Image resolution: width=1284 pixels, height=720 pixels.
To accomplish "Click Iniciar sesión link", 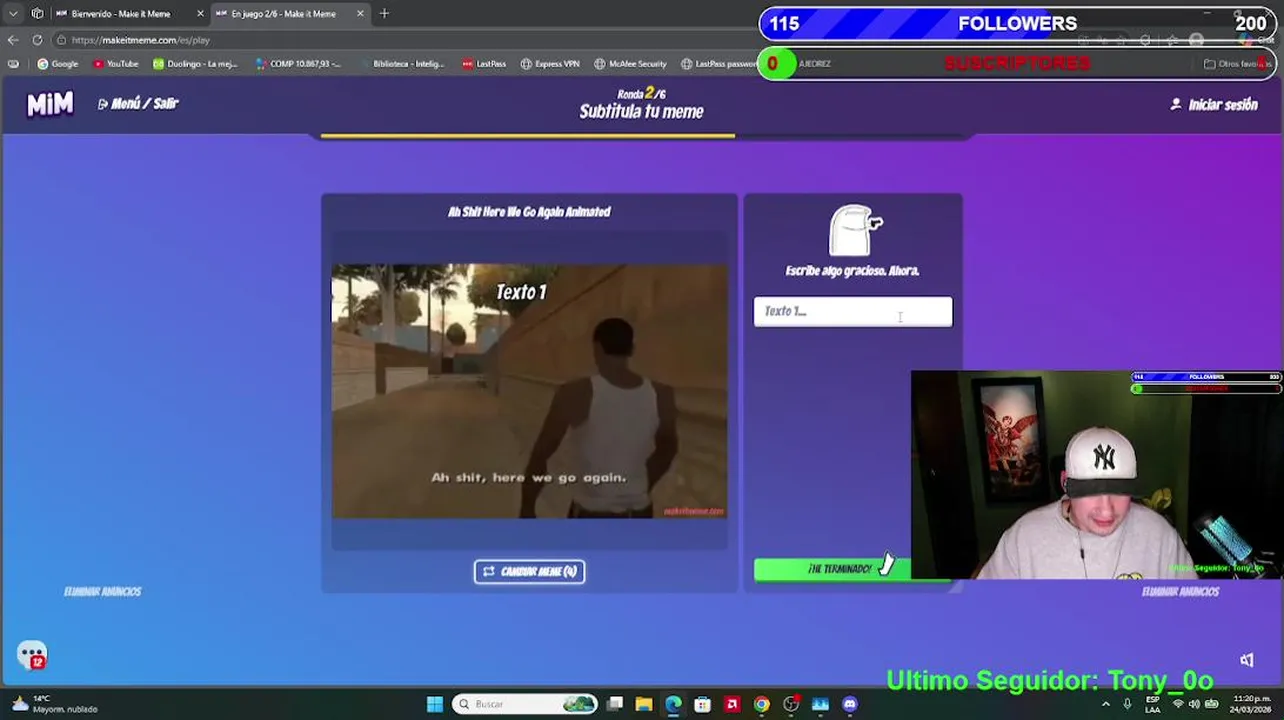I will click(1213, 104).
